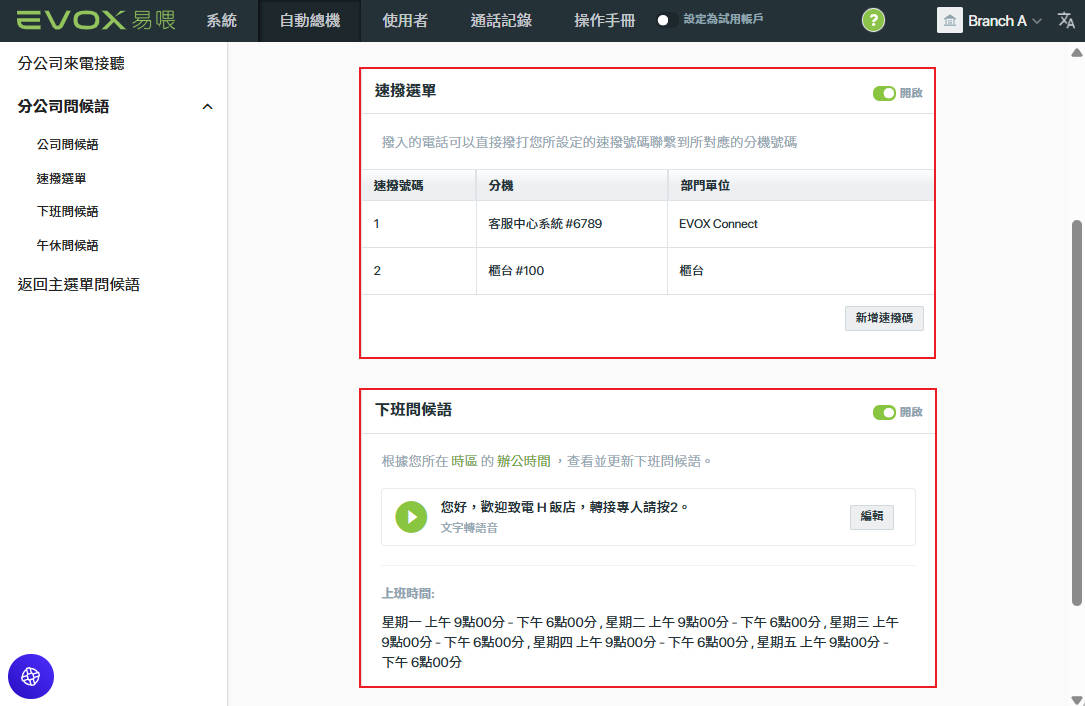Open the 自動總機 menu
1085x706 pixels.
[x=310, y=21]
